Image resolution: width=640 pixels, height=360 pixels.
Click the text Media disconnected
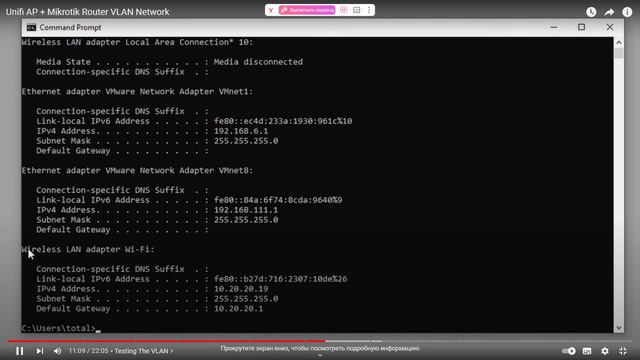(258, 62)
